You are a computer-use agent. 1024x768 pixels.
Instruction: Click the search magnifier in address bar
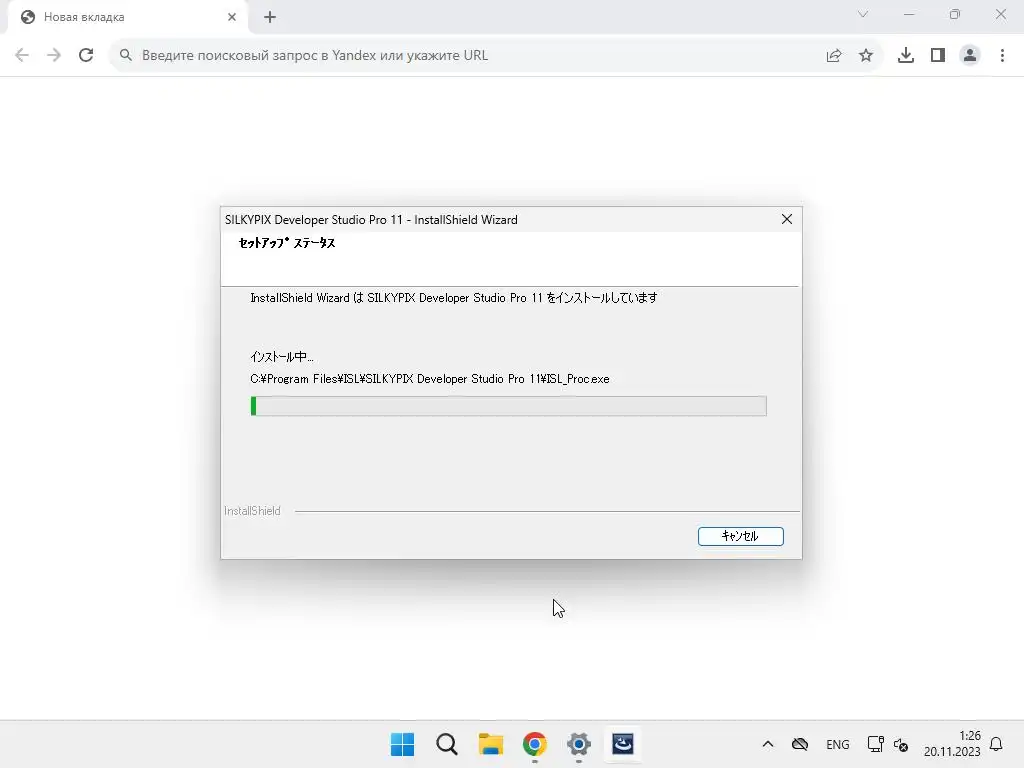tap(126, 56)
